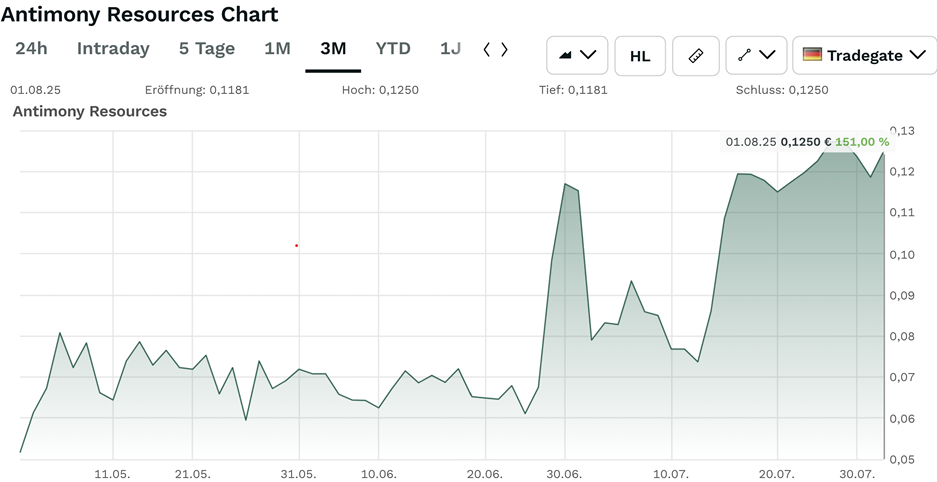Click the 11.05. date axis label

pyautogui.click(x=112, y=473)
